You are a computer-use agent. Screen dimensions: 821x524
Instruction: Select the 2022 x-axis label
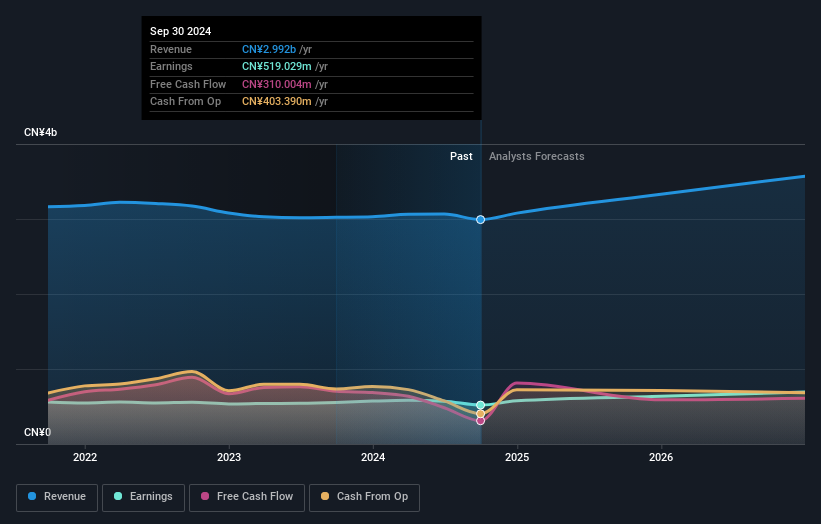point(85,457)
